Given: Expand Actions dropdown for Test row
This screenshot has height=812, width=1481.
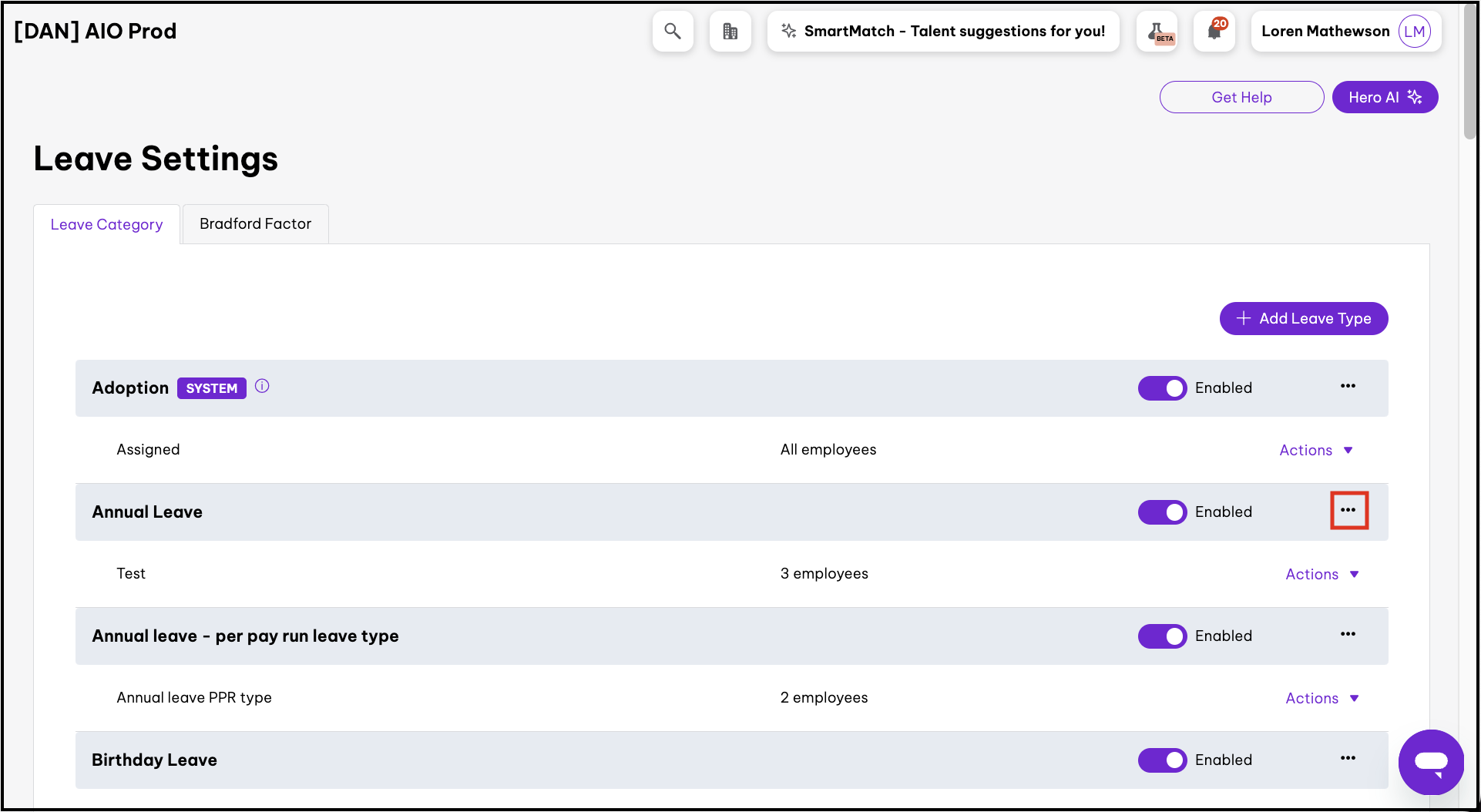Looking at the screenshot, I should tap(1321, 575).
